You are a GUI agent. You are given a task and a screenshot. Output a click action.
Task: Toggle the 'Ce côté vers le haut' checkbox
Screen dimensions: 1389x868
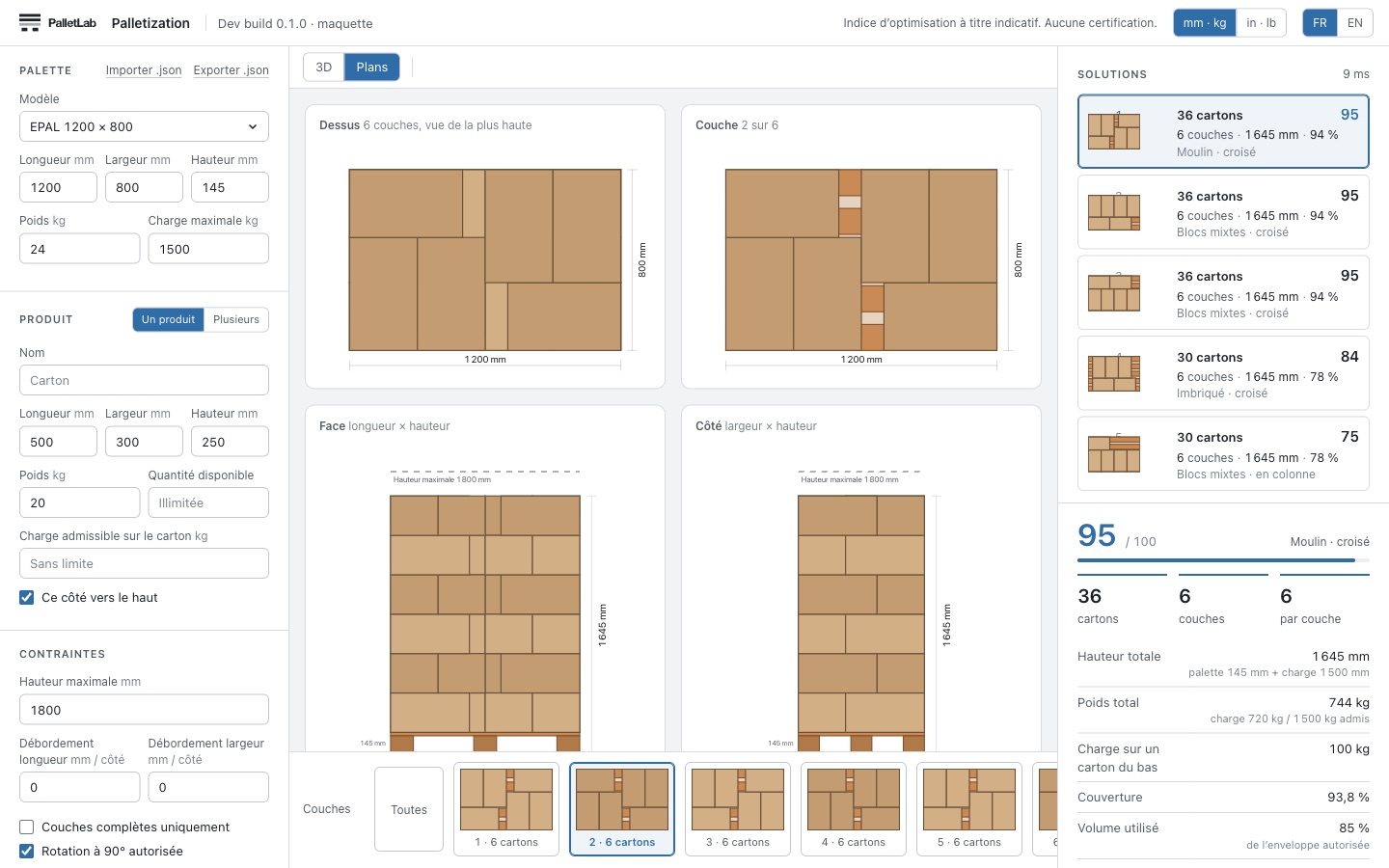(x=27, y=598)
